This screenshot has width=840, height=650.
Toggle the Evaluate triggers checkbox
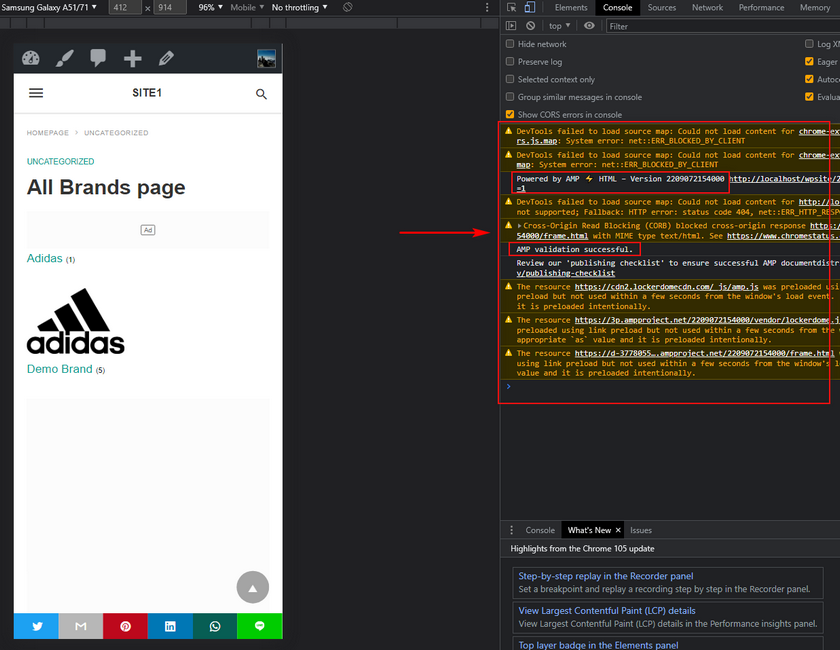pos(809,97)
